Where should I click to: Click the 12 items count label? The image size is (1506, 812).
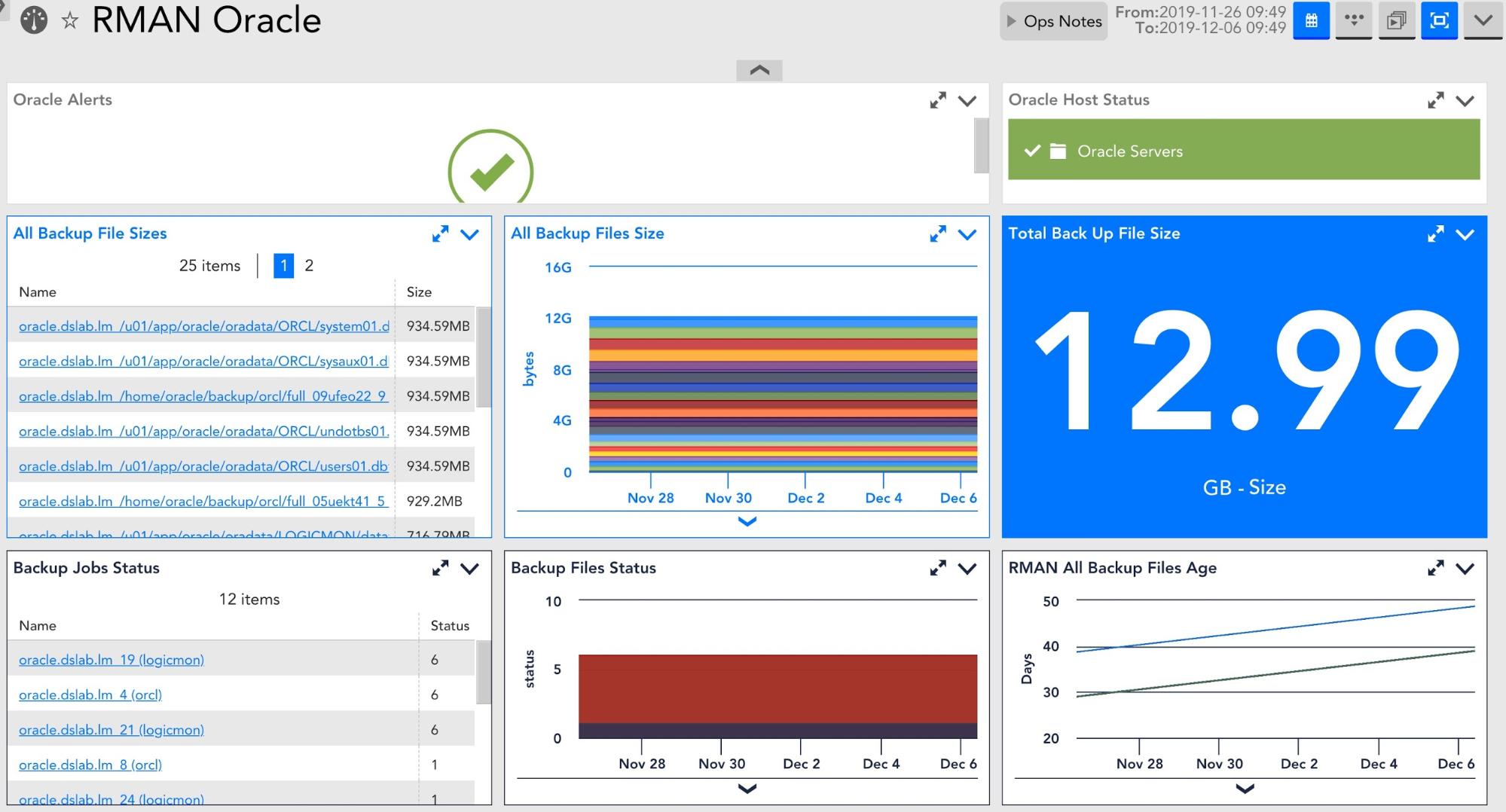[249, 600]
